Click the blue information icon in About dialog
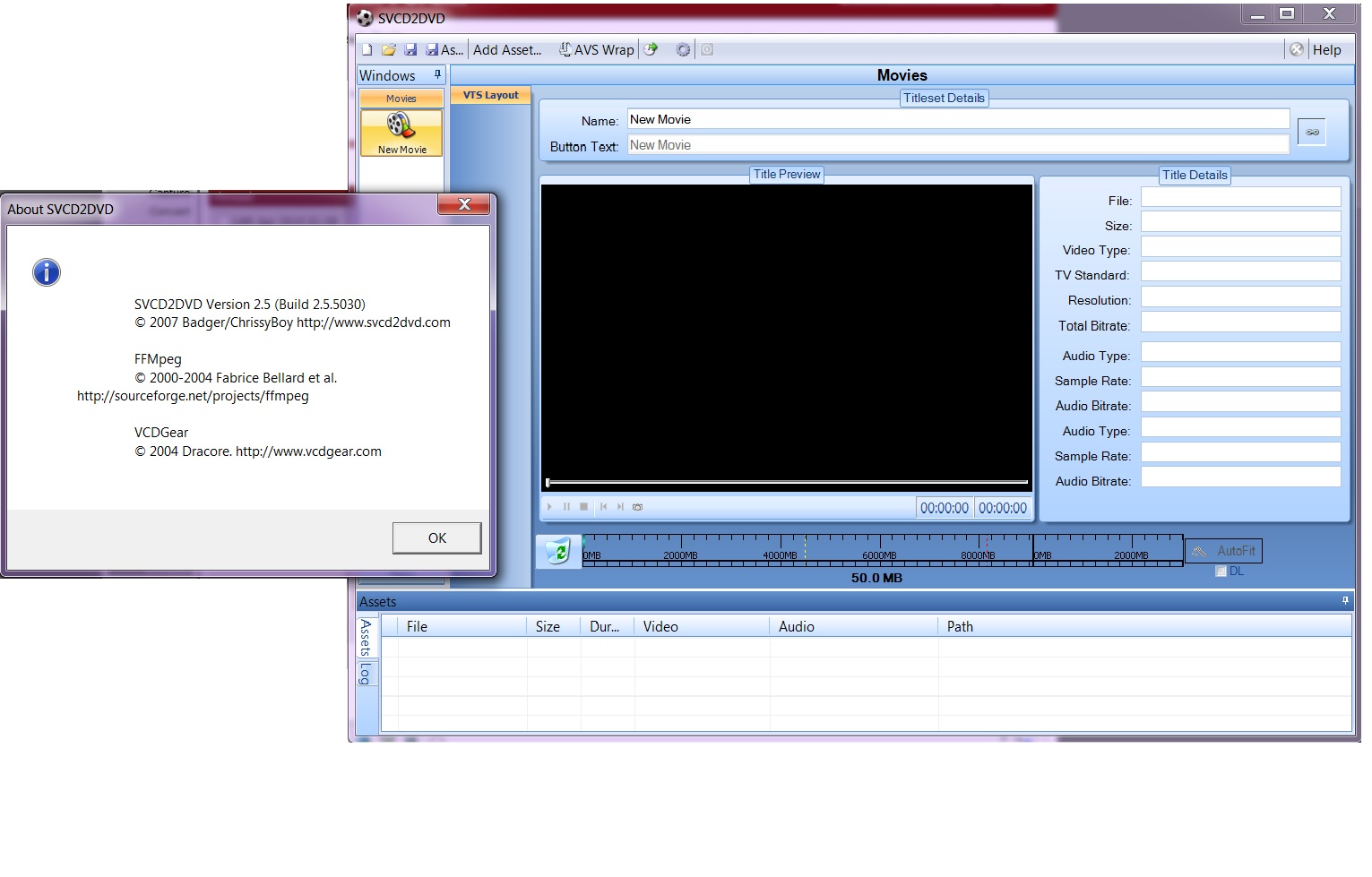Image resolution: width=1372 pixels, height=877 pixels. coord(47,272)
